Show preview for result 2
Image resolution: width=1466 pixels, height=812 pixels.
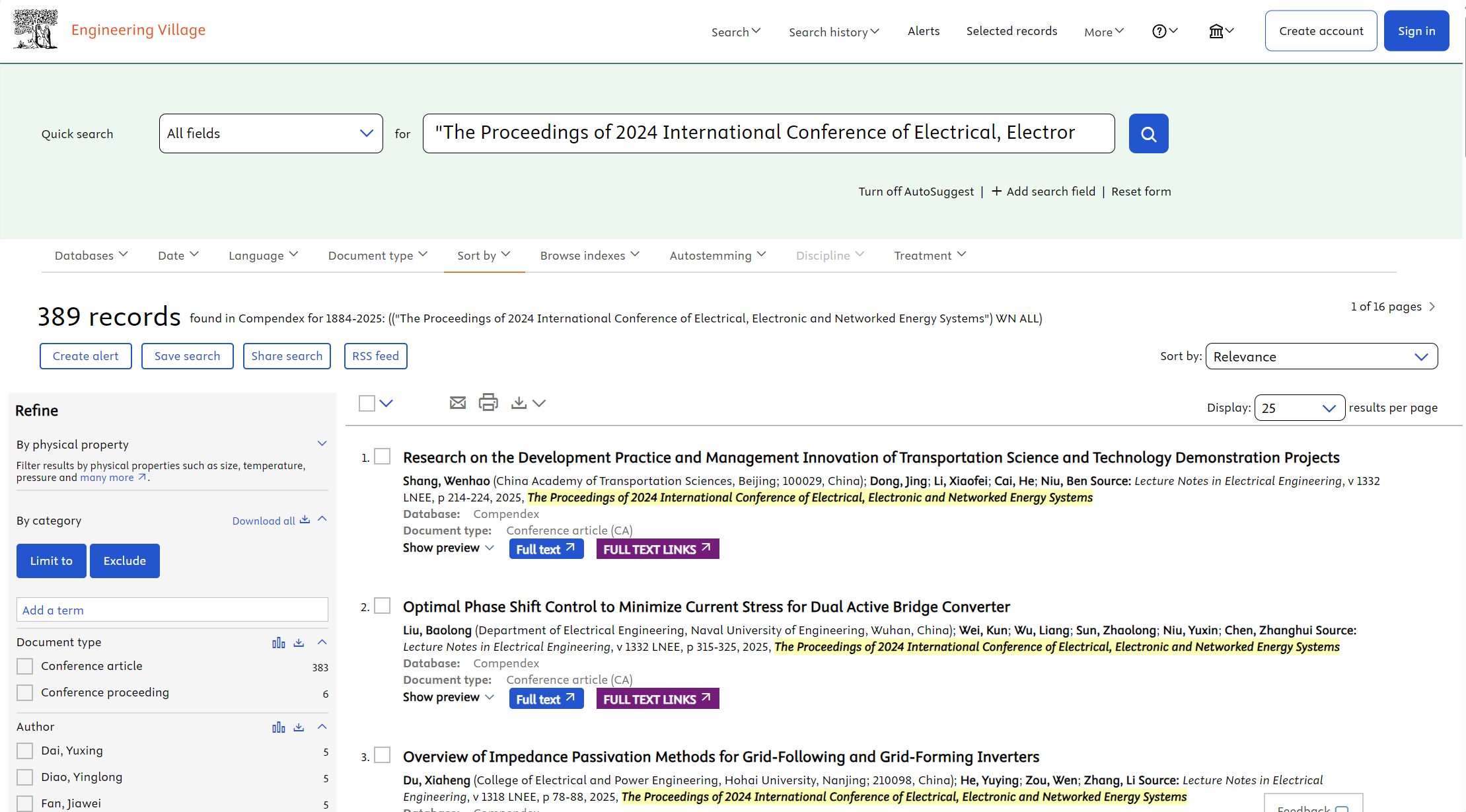tap(449, 697)
